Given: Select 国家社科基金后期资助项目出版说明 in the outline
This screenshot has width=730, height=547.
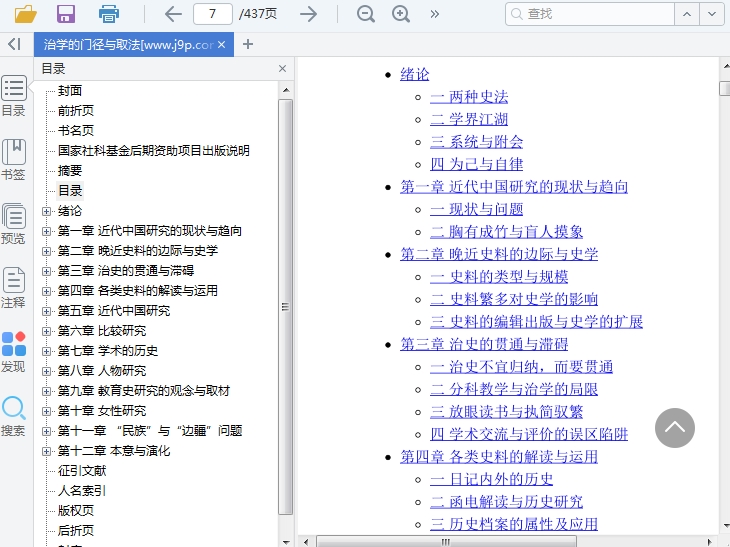Looking at the screenshot, I should click(x=154, y=150).
